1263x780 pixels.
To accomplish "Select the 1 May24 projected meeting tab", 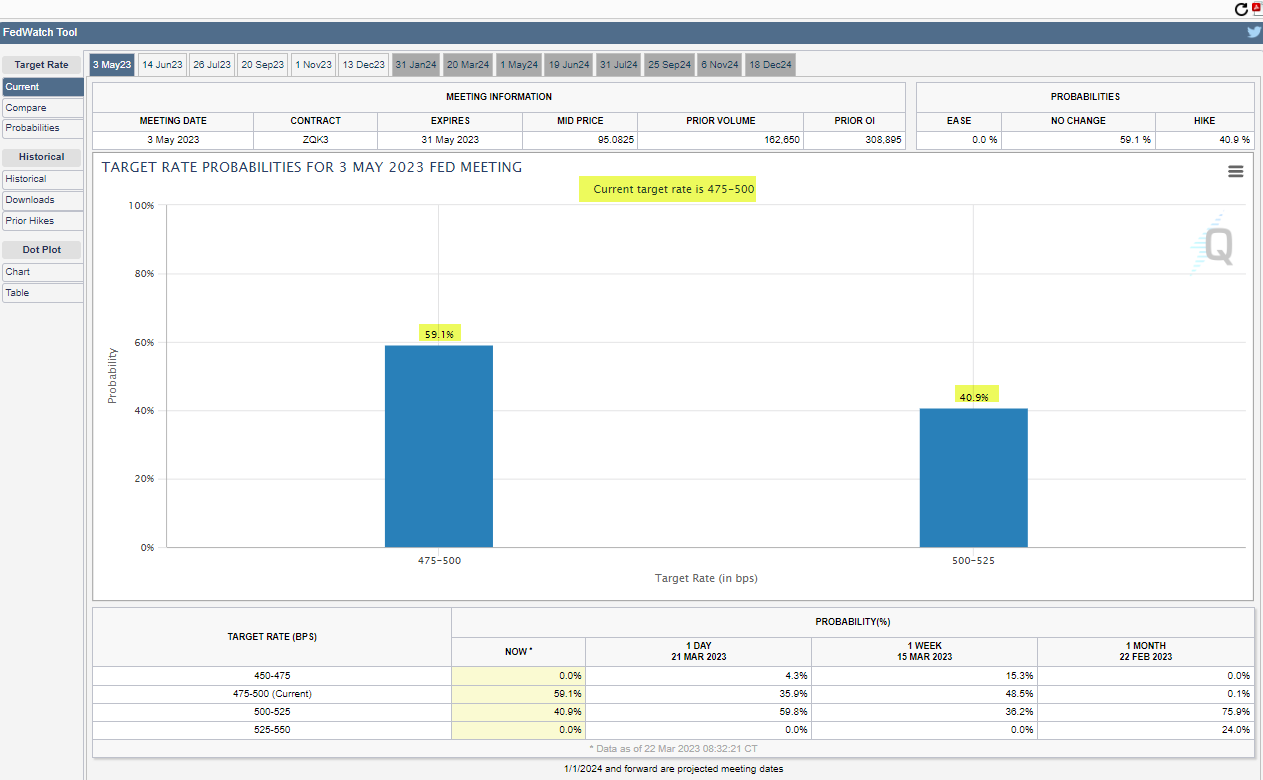I will (x=519, y=65).
